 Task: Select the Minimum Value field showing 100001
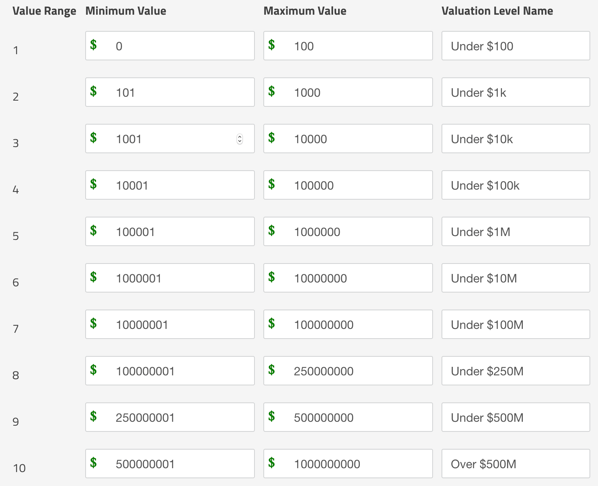pyautogui.click(x=170, y=232)
